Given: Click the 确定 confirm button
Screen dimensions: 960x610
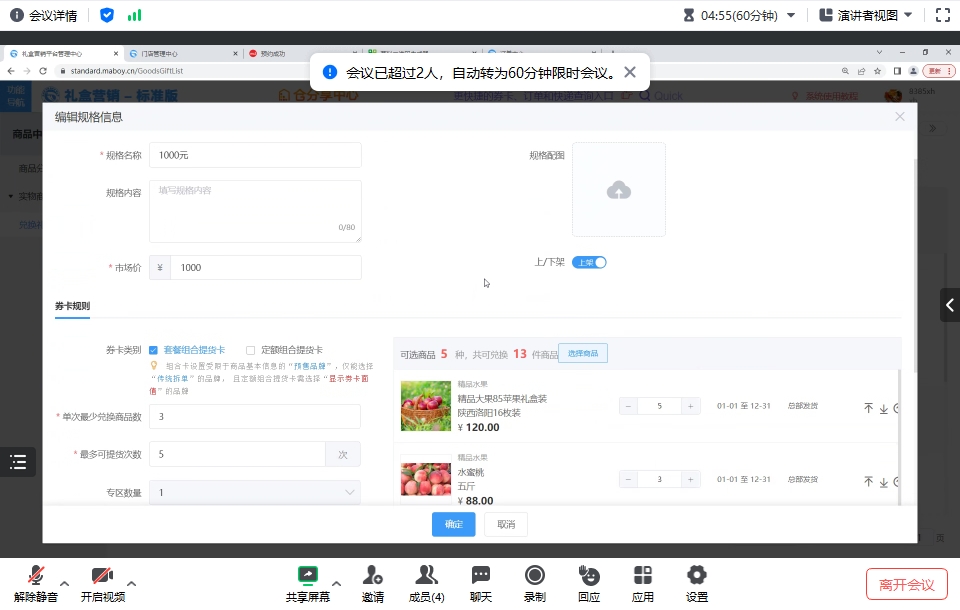Looking at the screenshot, I should 453,524.
